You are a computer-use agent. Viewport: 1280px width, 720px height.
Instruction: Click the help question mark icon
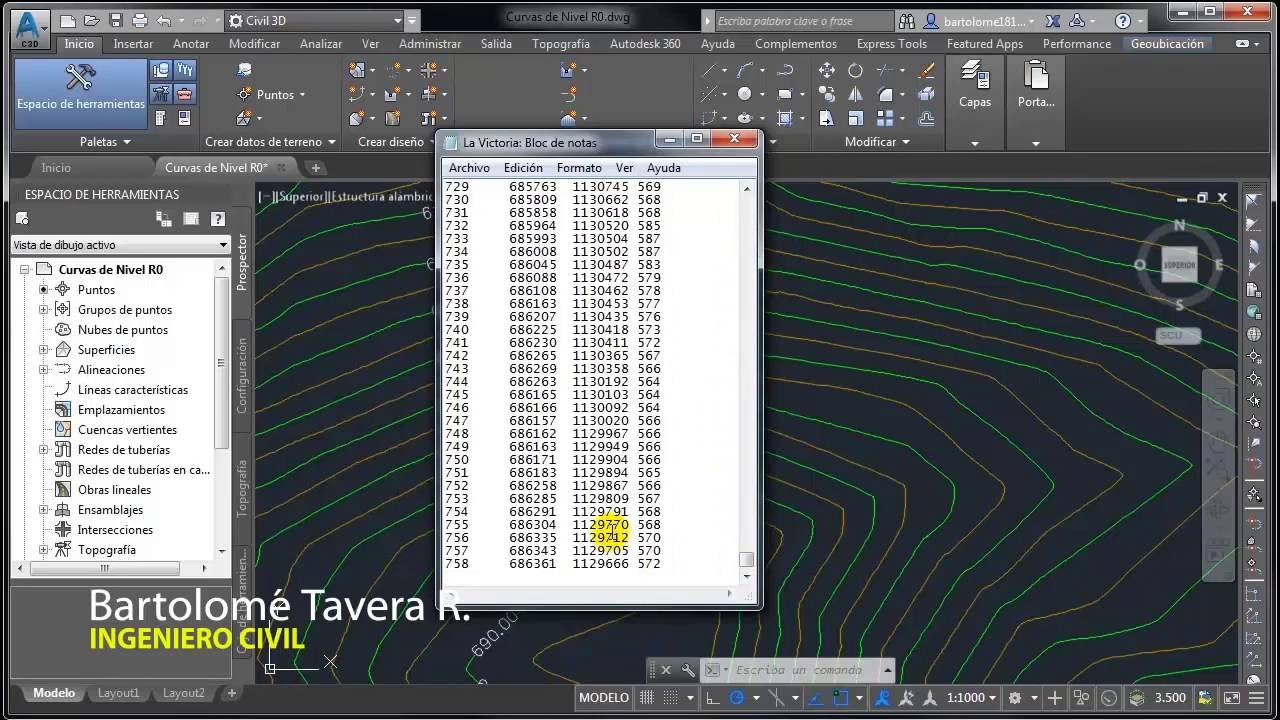1122,20
